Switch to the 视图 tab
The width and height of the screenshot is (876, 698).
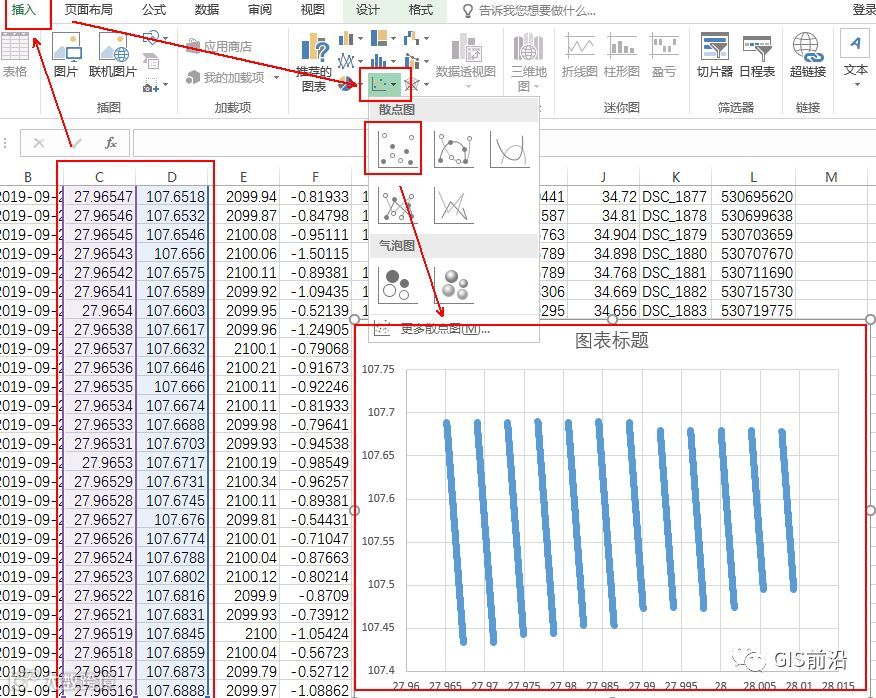tap(312, 10)
